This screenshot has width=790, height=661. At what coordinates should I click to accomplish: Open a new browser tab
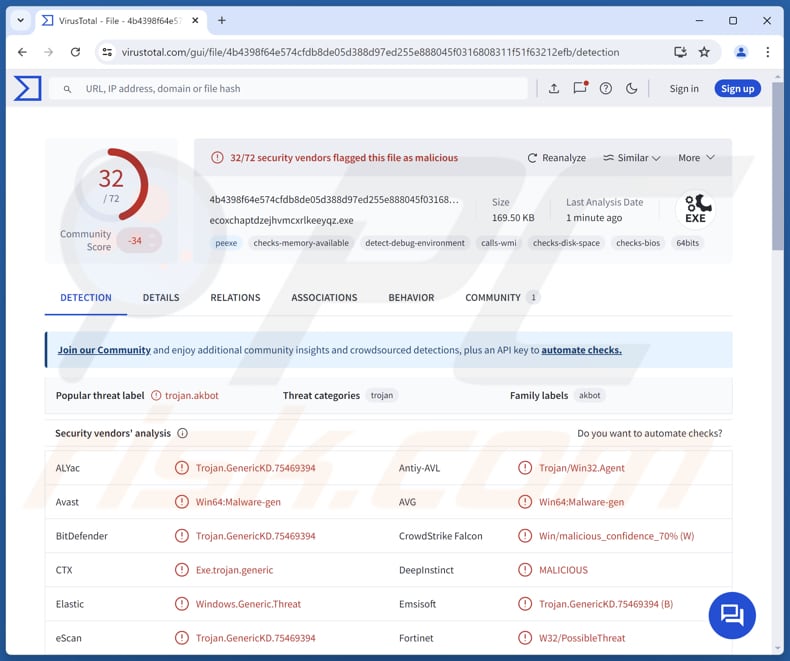[x=222, y=21]
